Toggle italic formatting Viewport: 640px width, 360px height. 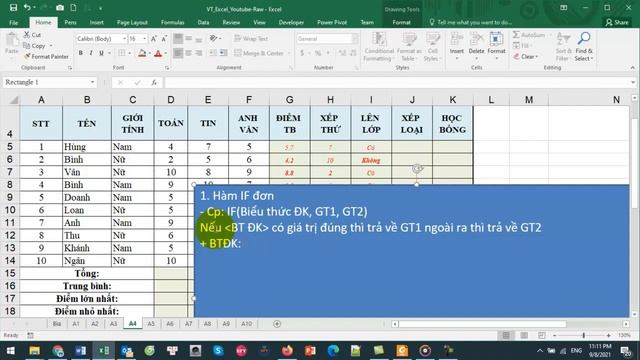click(x=91, y=53)
